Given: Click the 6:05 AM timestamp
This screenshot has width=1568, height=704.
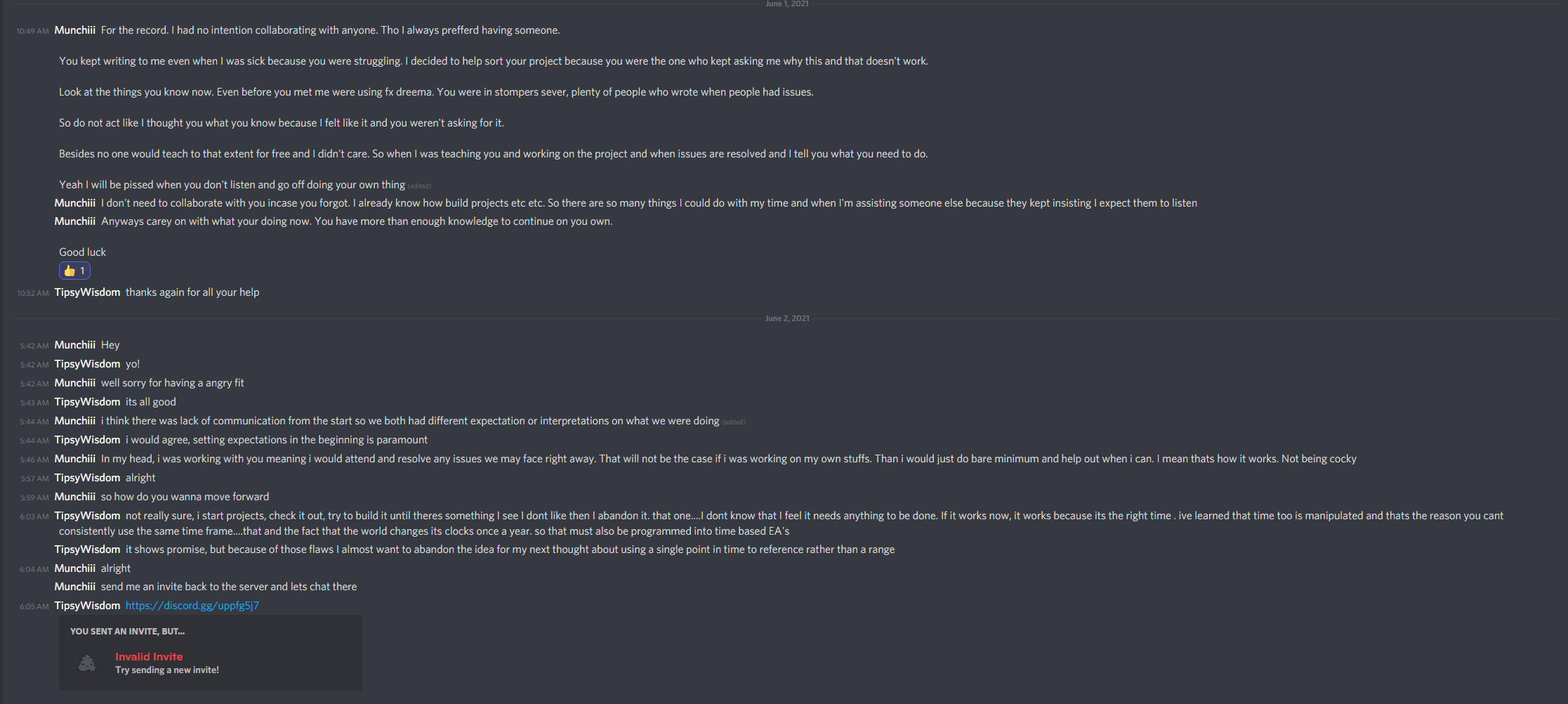Looking at the screenshot, I should pos(34,606).
